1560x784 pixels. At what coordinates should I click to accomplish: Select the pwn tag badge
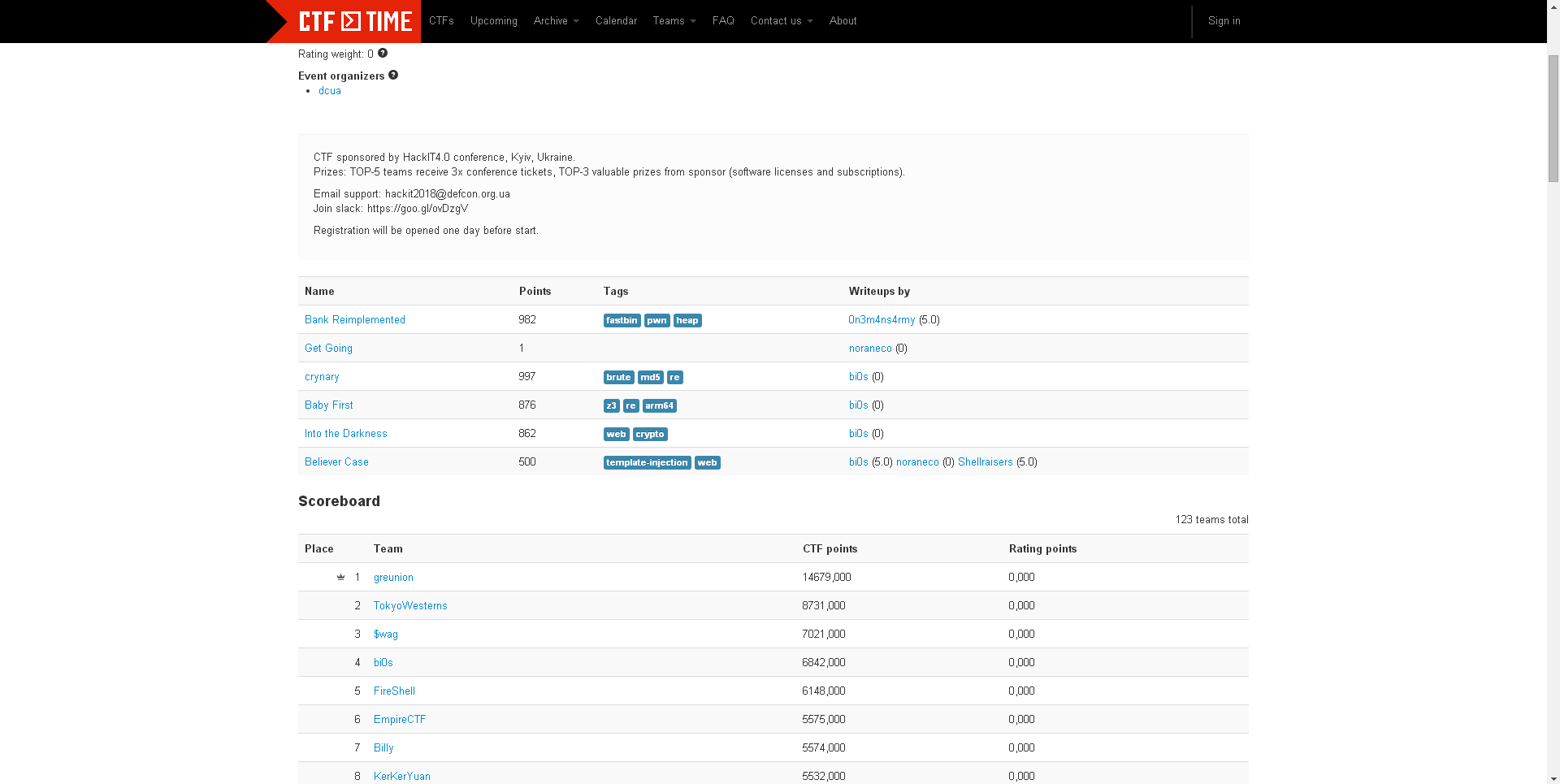point(656,320)
